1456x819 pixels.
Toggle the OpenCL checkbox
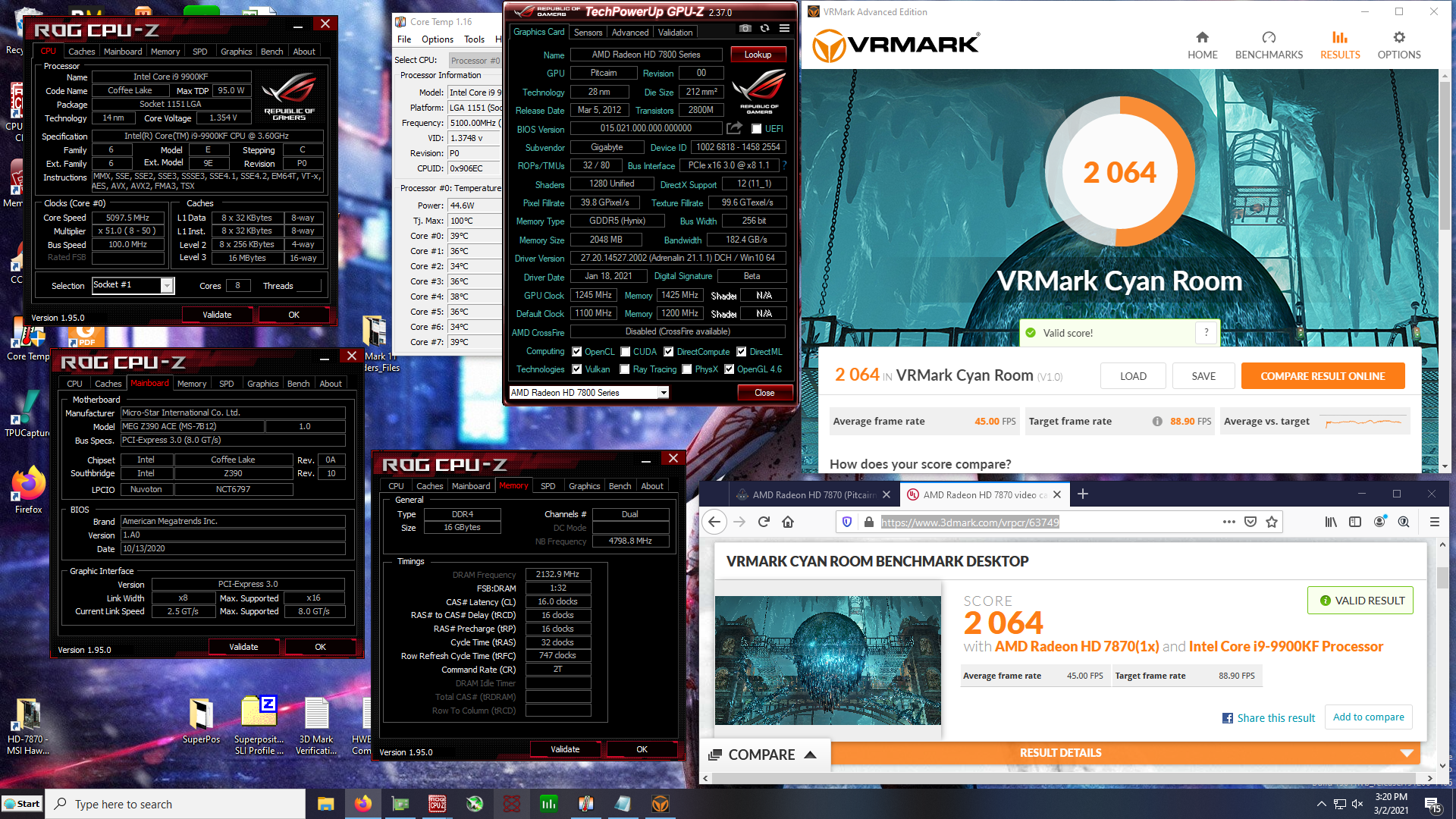pyautogui.click(x=577, y=352)
